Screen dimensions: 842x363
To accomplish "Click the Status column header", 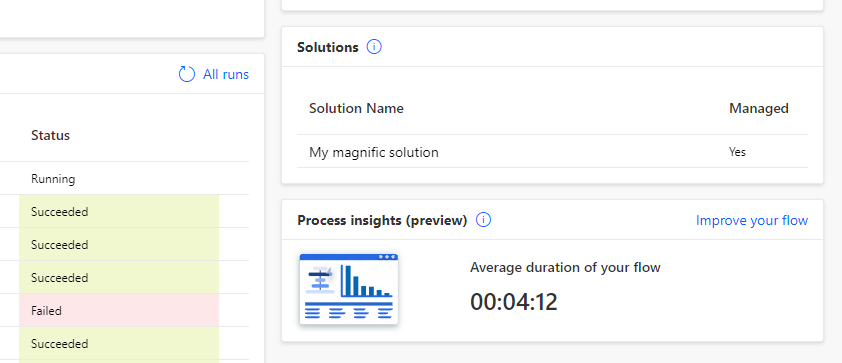I will tap(50, 135).
